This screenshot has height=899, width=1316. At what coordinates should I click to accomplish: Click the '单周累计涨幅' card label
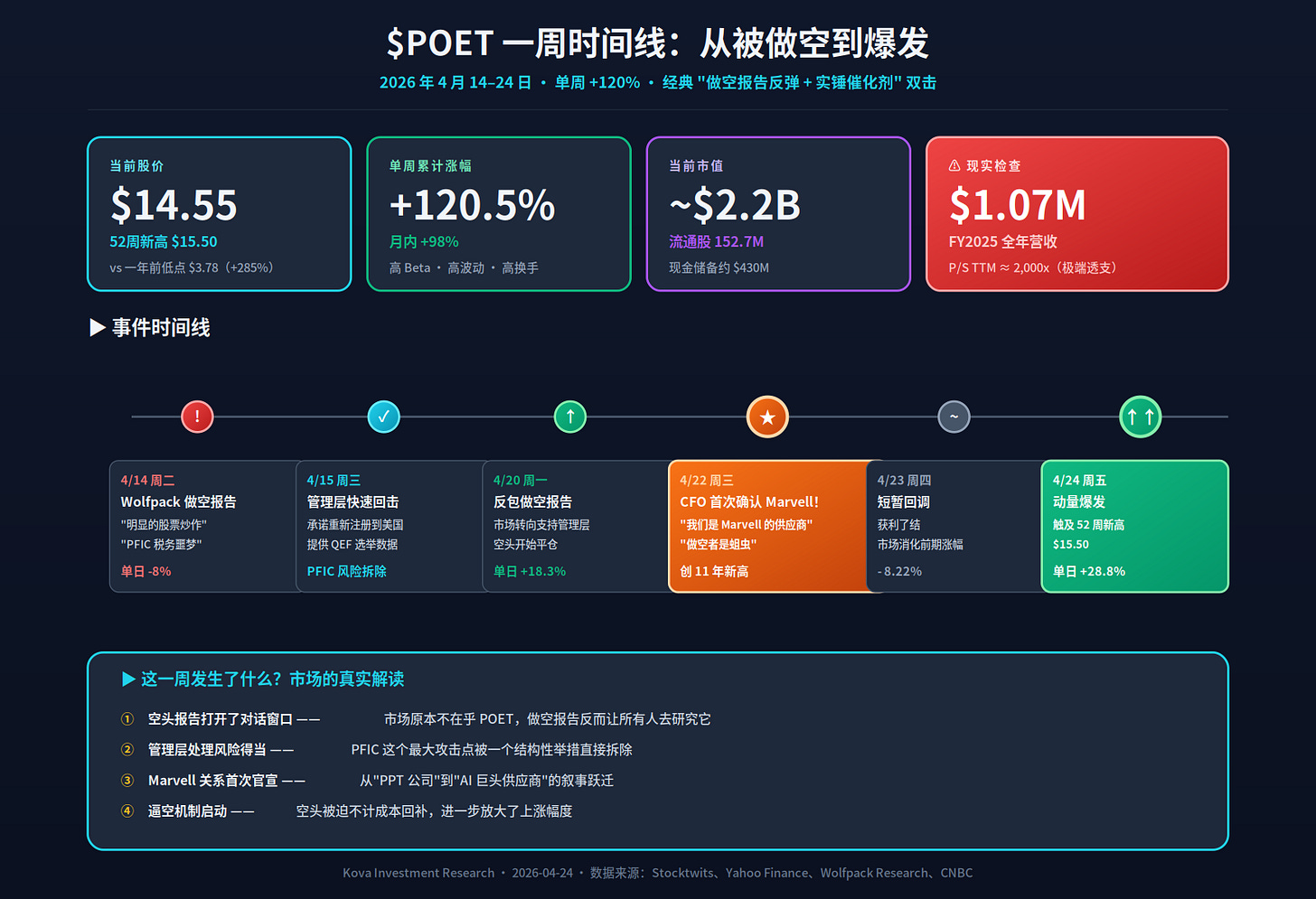(430, 165)
